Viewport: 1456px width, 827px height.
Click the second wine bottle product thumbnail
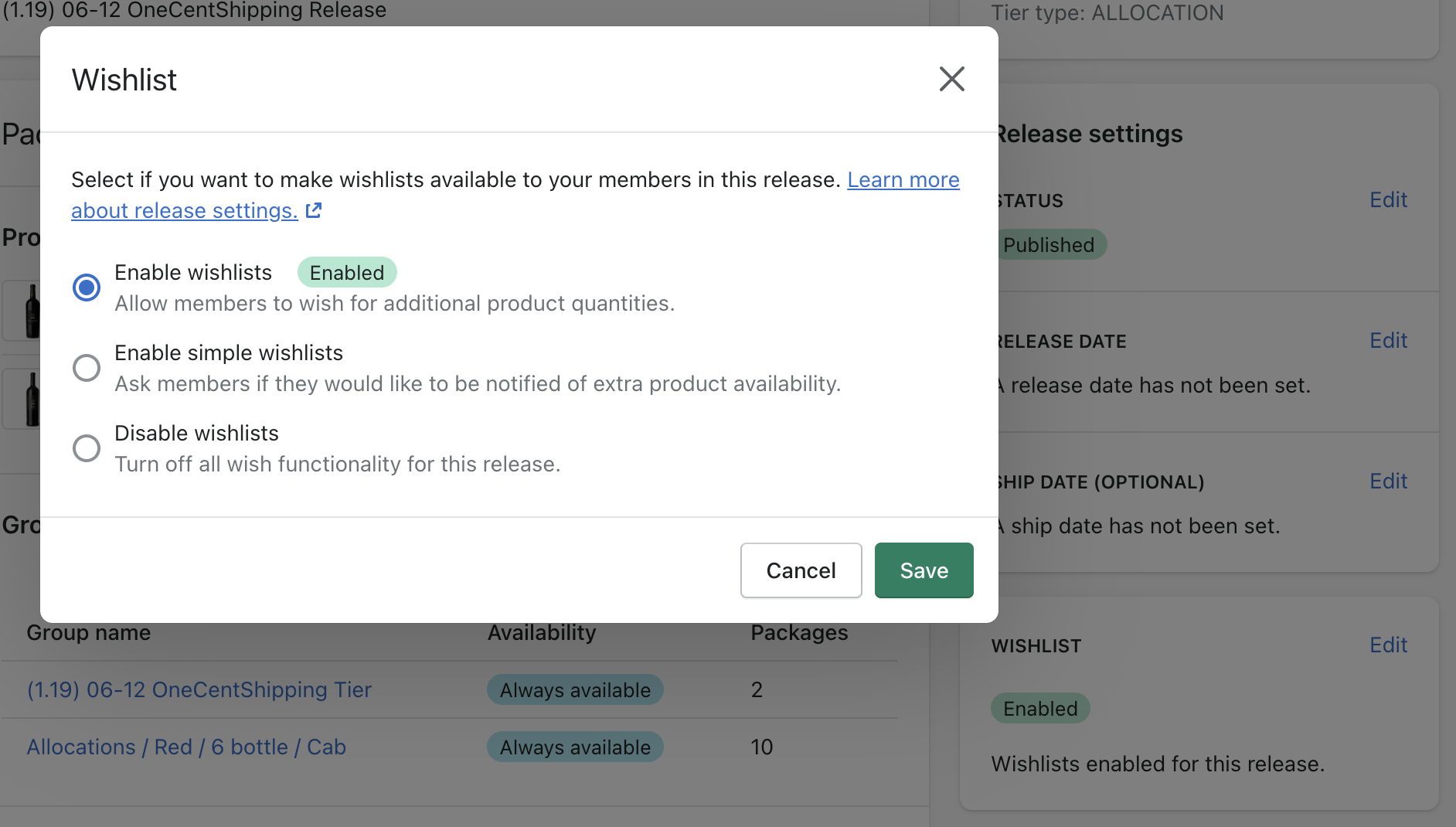click(31, 399)
